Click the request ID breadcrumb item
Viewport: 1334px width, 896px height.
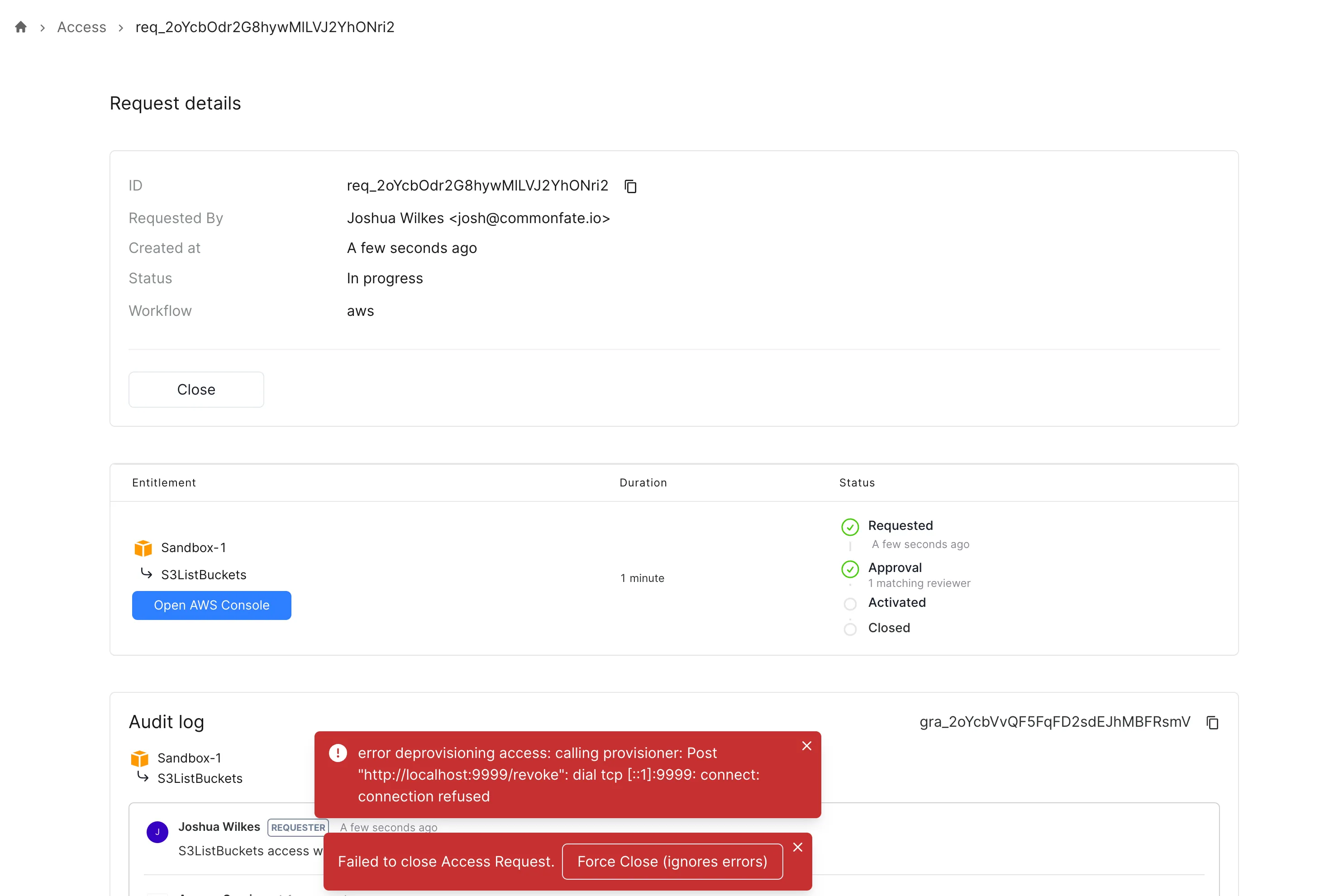(265, 27)
